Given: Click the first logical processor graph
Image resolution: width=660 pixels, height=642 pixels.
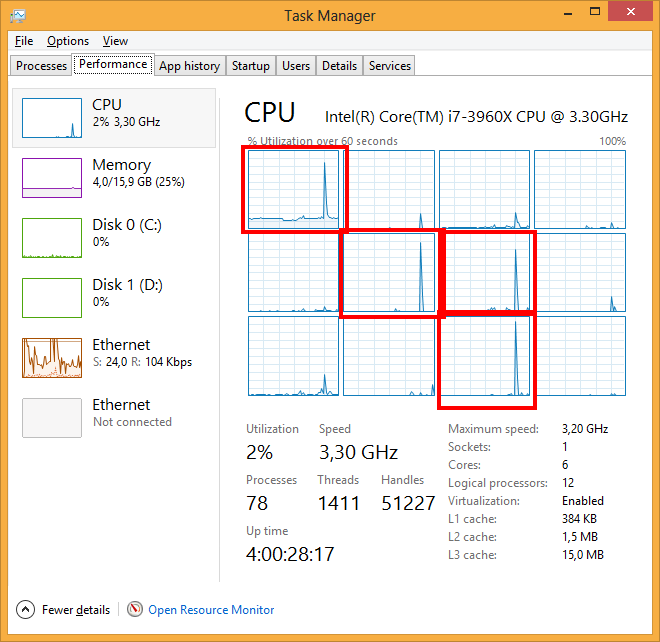Looking at the screenshot, I should coord(294,188).
